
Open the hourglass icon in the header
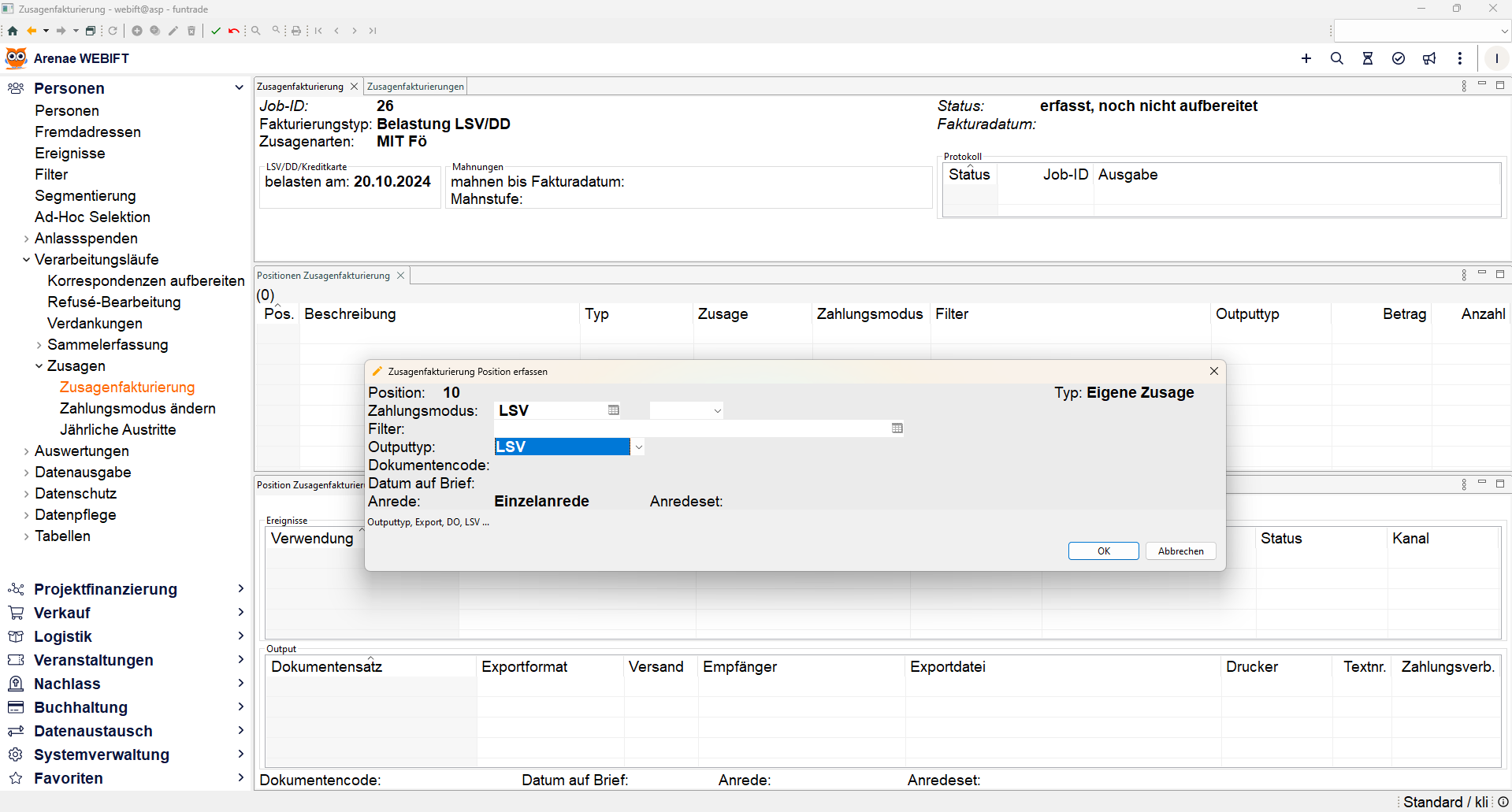tap(1368, 58)
